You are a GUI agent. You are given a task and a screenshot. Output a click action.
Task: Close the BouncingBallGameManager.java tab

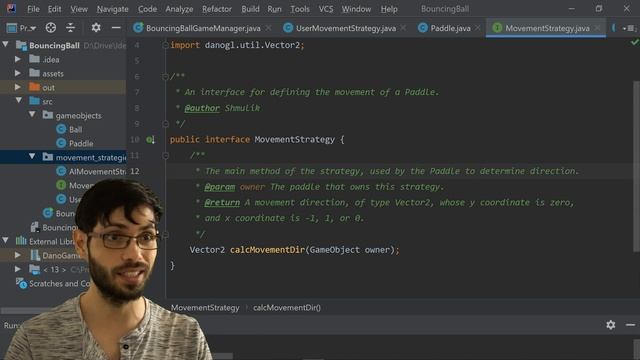(268, 28)
